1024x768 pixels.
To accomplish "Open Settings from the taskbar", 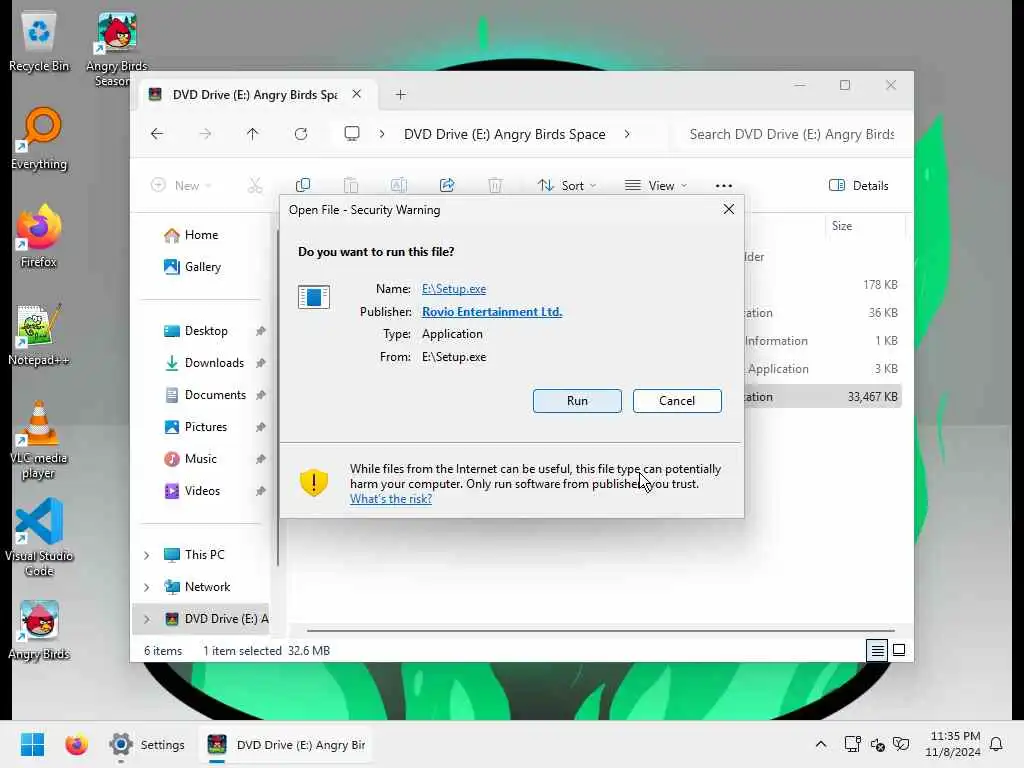I will point(146,744).
